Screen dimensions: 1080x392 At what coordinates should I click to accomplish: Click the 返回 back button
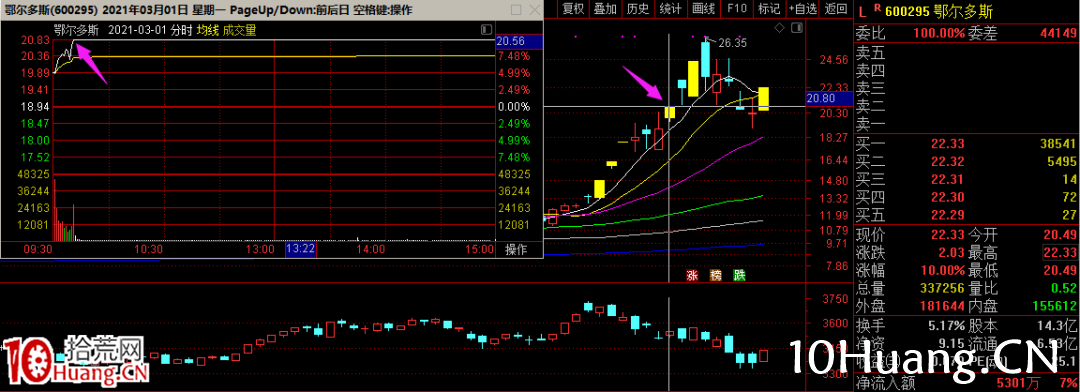tap(835, 8)
